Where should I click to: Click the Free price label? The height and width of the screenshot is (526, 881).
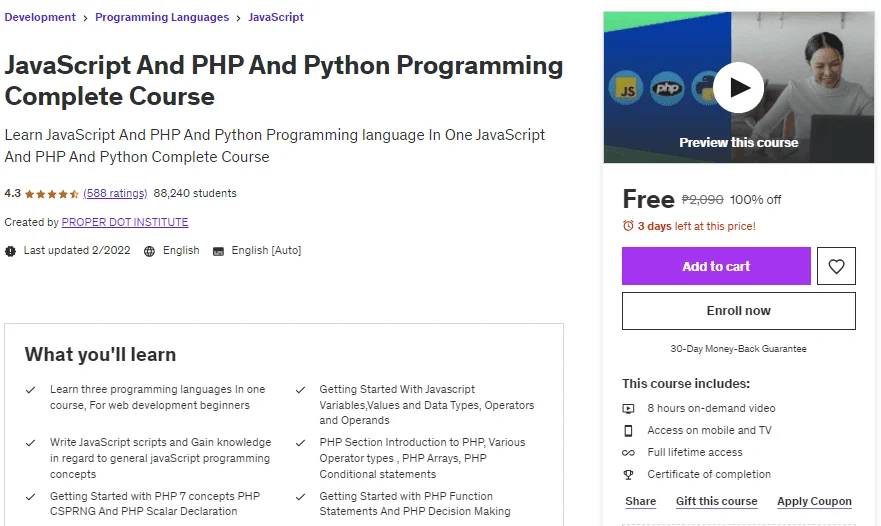pyautogui.click(x=648, y=199)
